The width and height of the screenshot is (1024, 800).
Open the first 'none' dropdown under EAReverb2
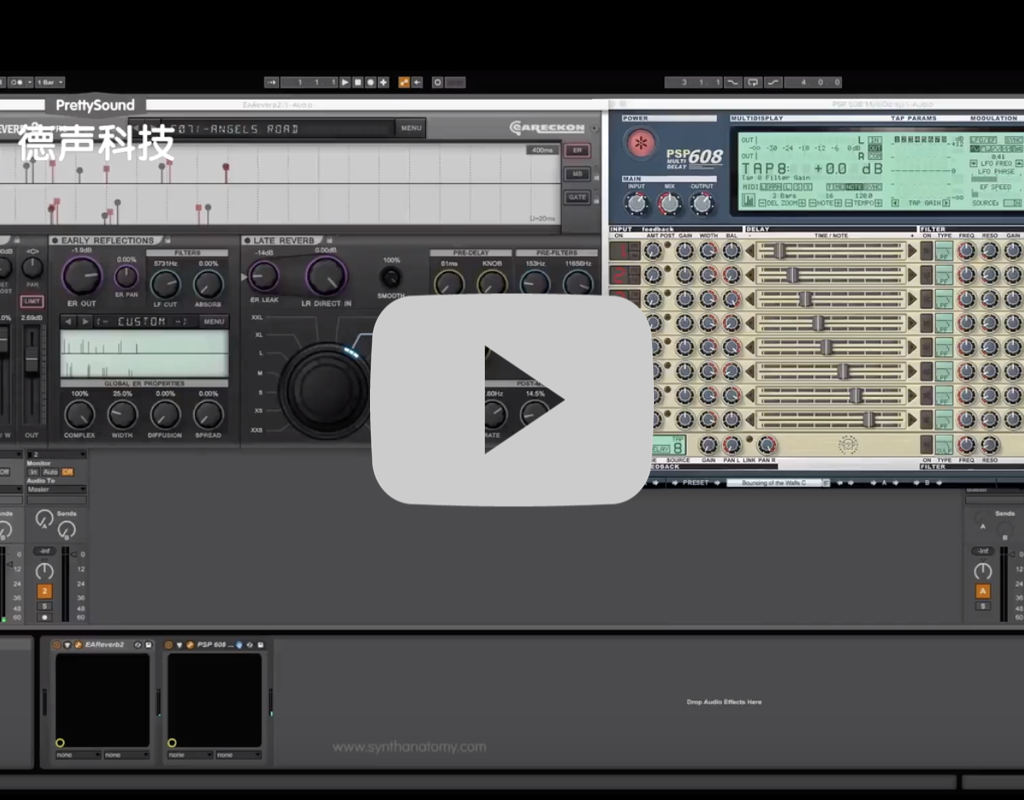78,755
